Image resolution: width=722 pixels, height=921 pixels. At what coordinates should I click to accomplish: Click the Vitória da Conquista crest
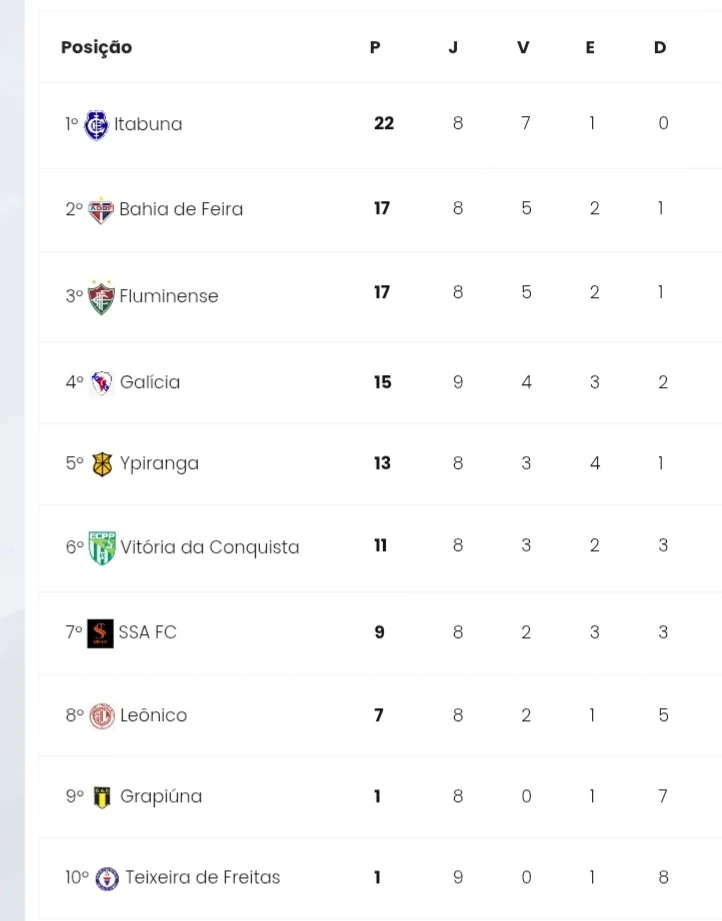tap(101, 548)
